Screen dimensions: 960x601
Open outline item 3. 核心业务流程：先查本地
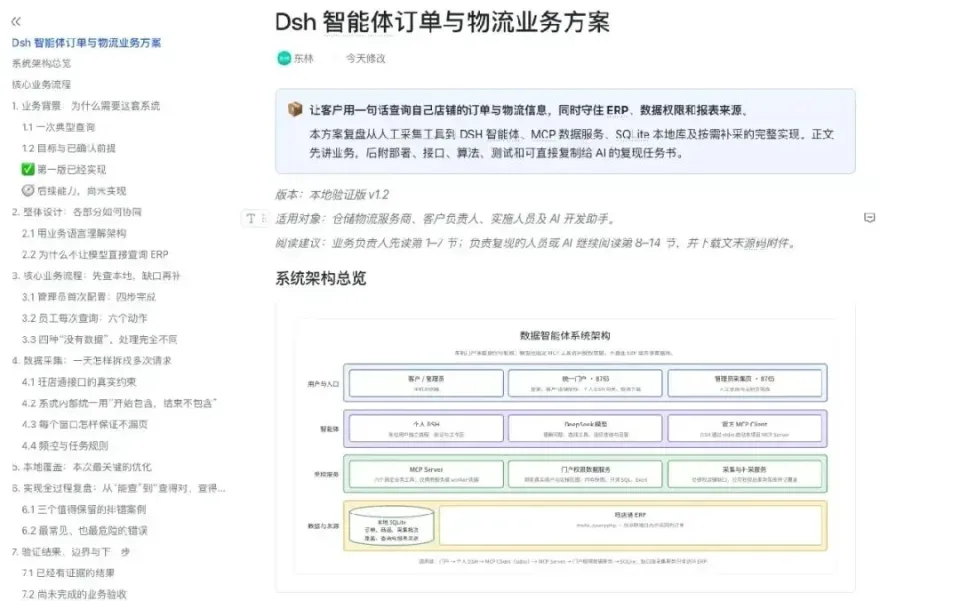coord(96,276)
